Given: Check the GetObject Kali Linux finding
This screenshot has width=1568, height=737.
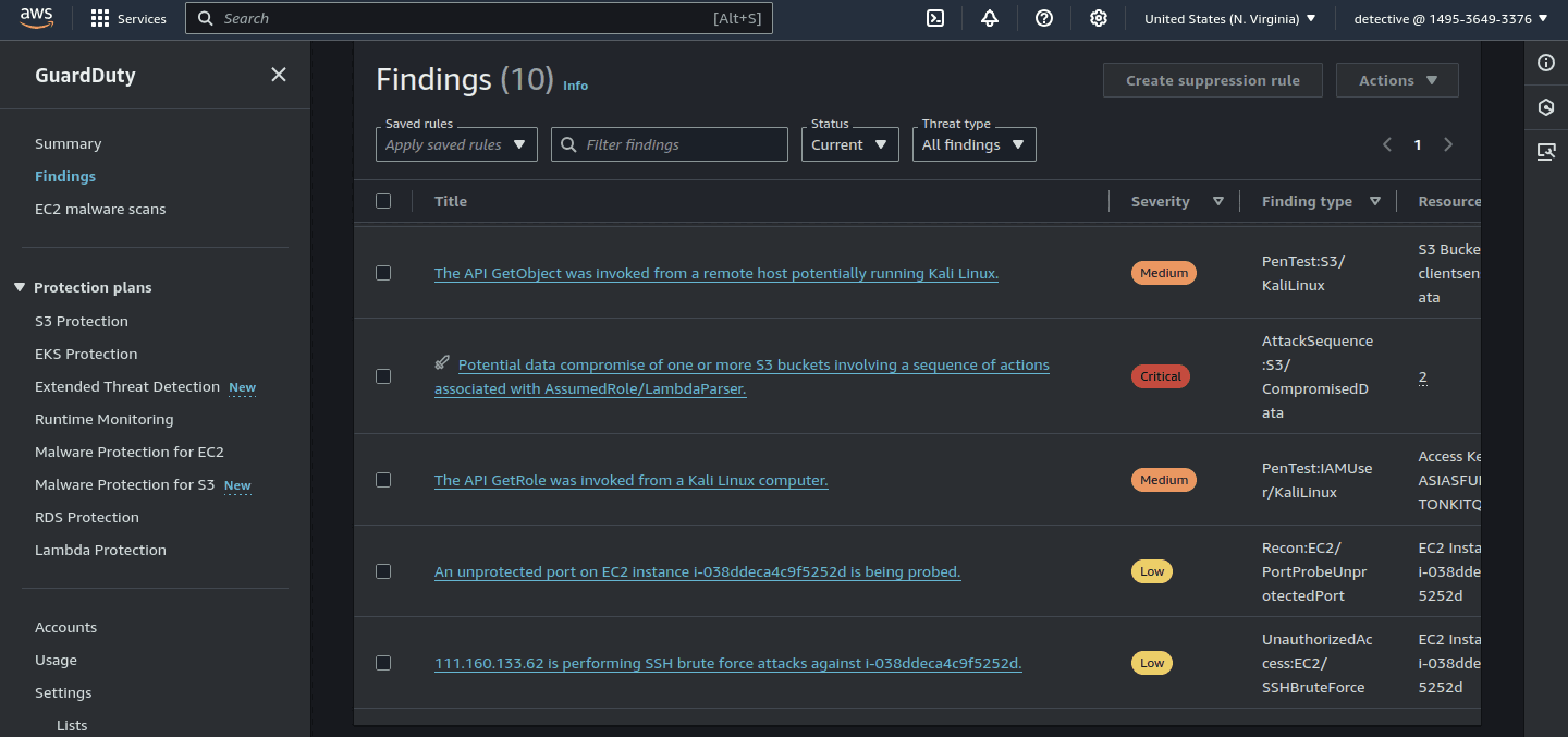Looking at the screenshot, I should pos(383,273).
